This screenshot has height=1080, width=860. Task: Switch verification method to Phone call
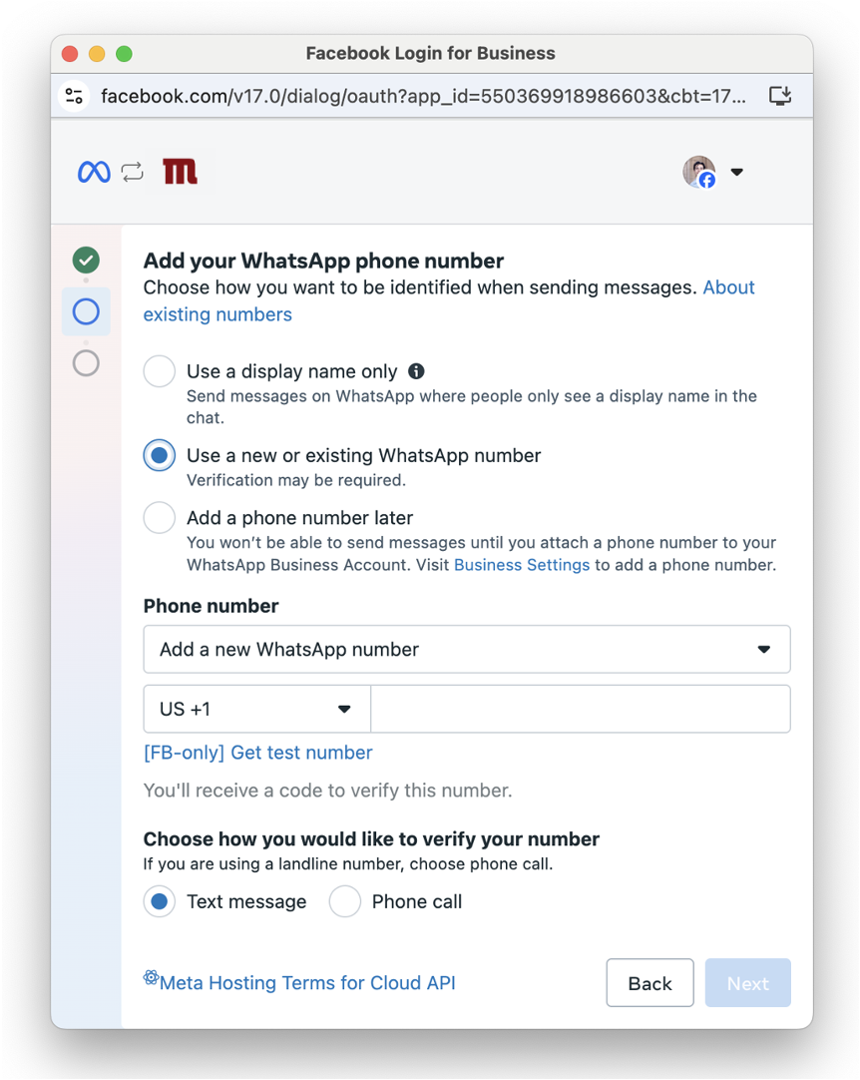(x=345, y=901)
